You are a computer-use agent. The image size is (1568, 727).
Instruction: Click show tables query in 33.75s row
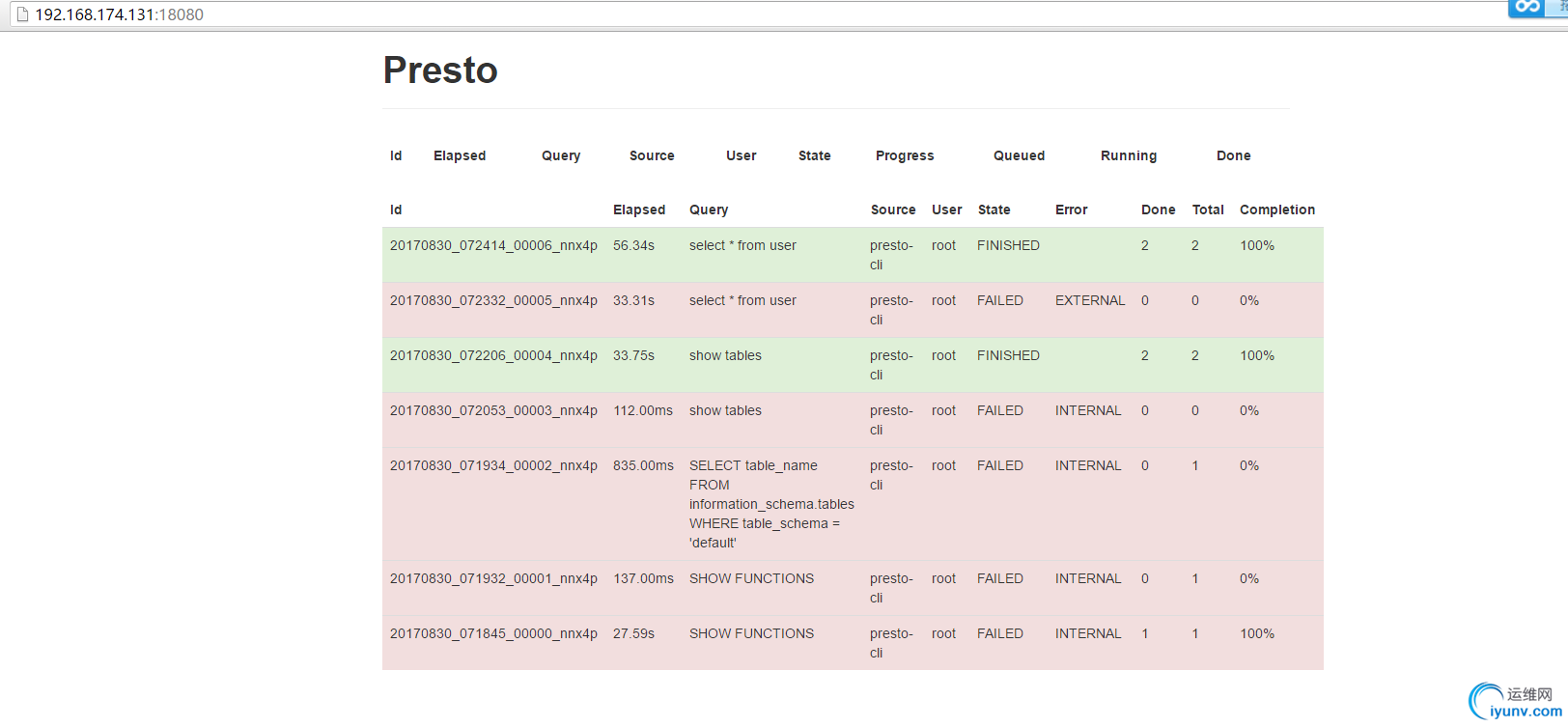coord(725,355)
